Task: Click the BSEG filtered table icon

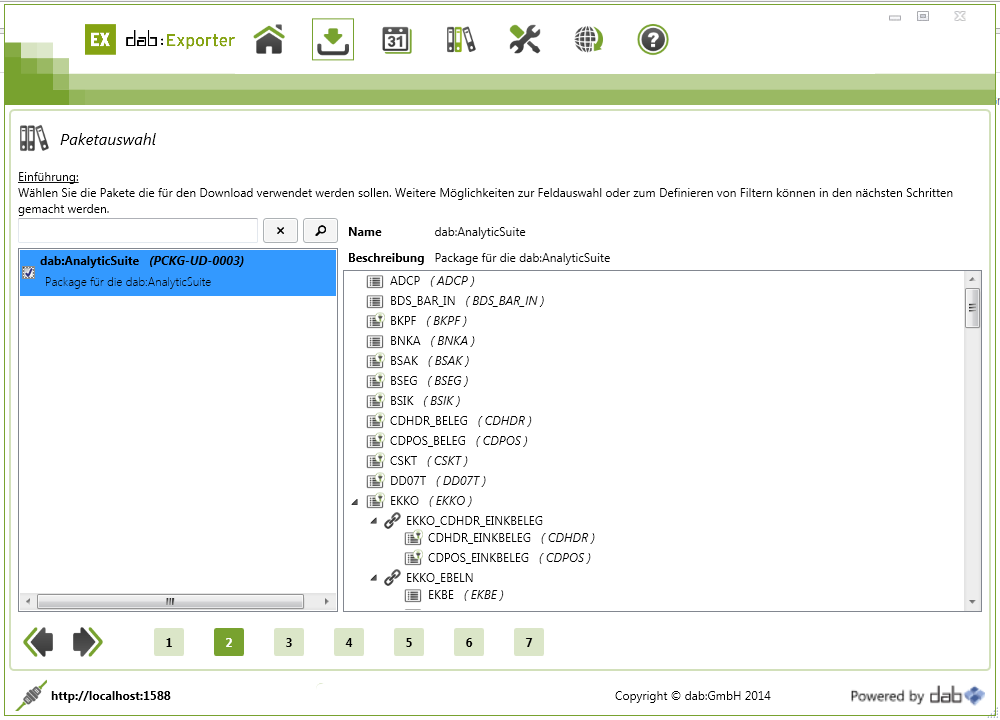Action: [x=375, y=381]
